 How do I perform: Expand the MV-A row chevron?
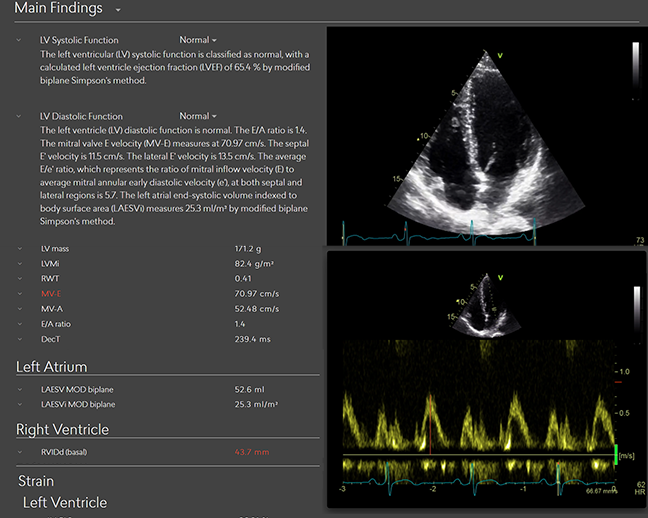pos(19,309)
